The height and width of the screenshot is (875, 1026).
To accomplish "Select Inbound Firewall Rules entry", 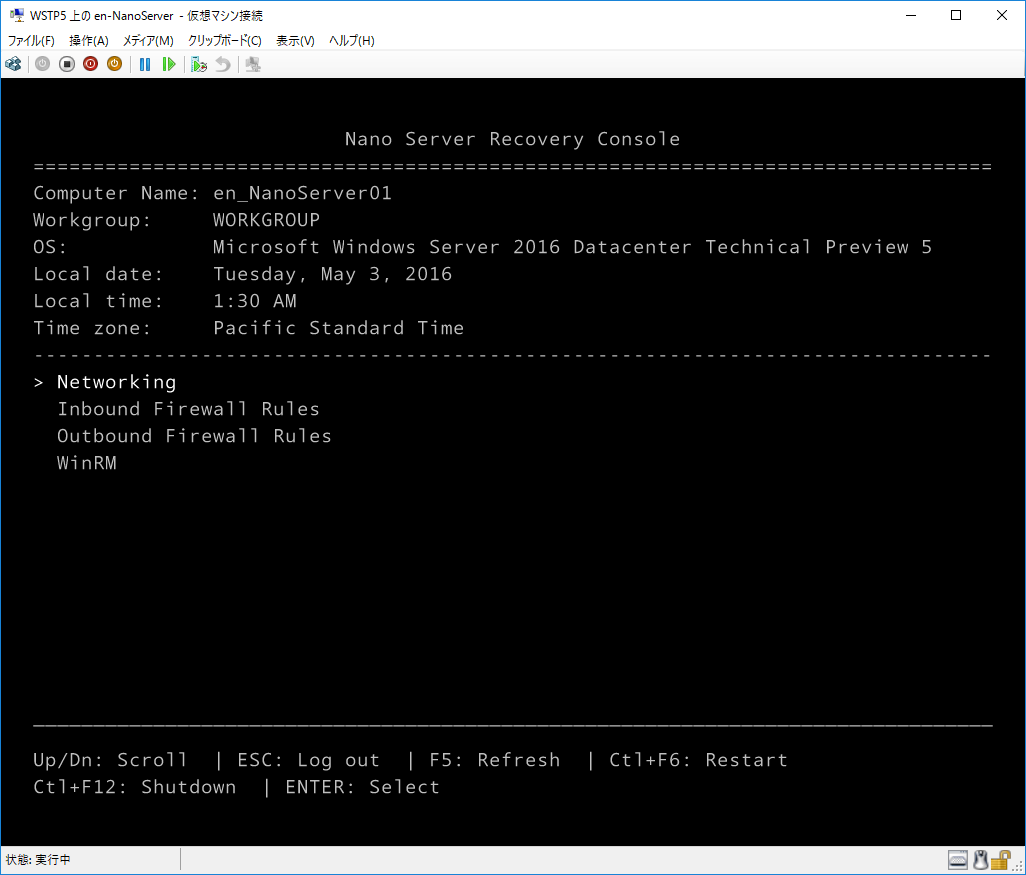I will coord(188,409).
